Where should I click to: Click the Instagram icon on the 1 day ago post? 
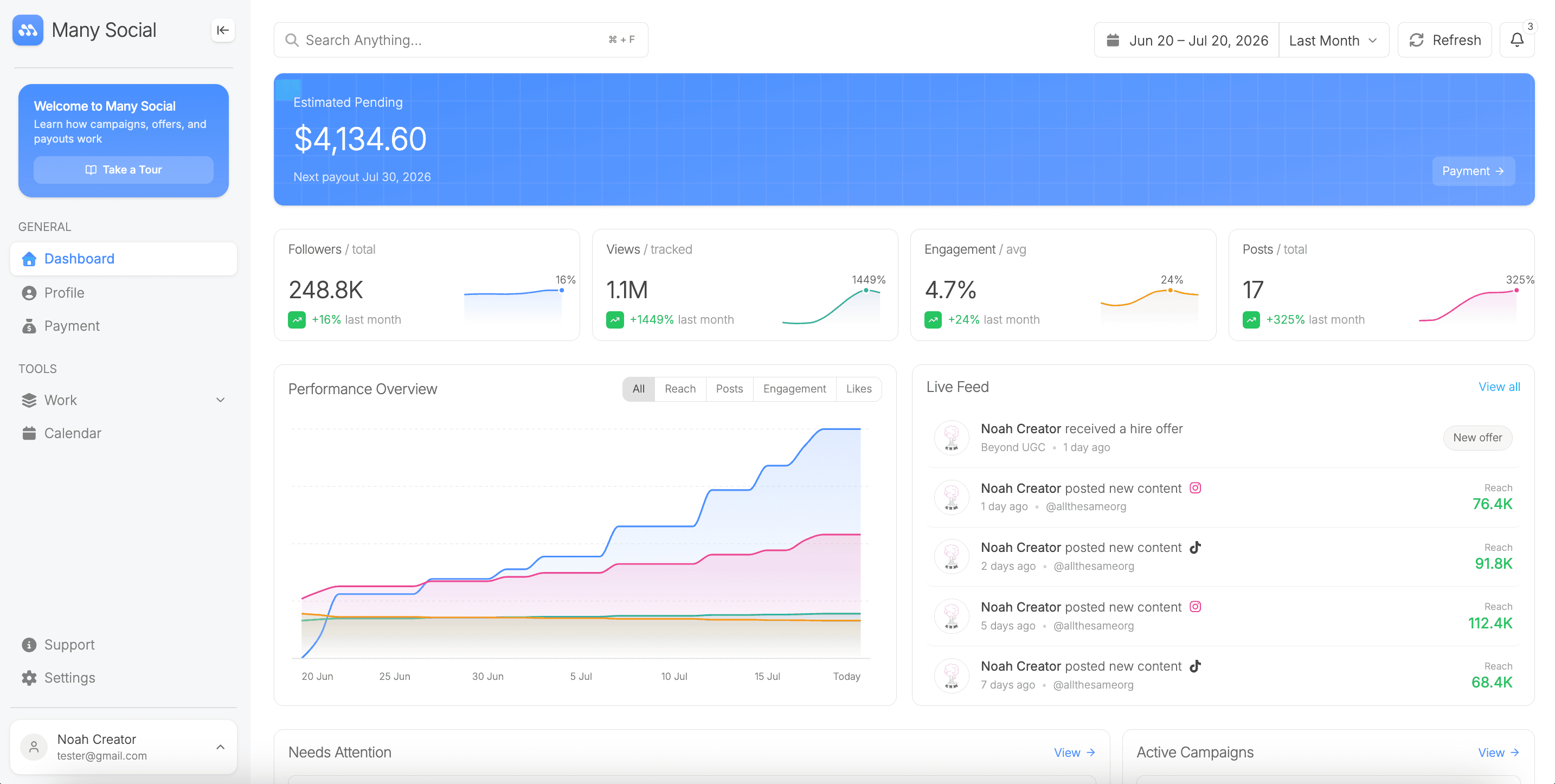coord(1195,487)
